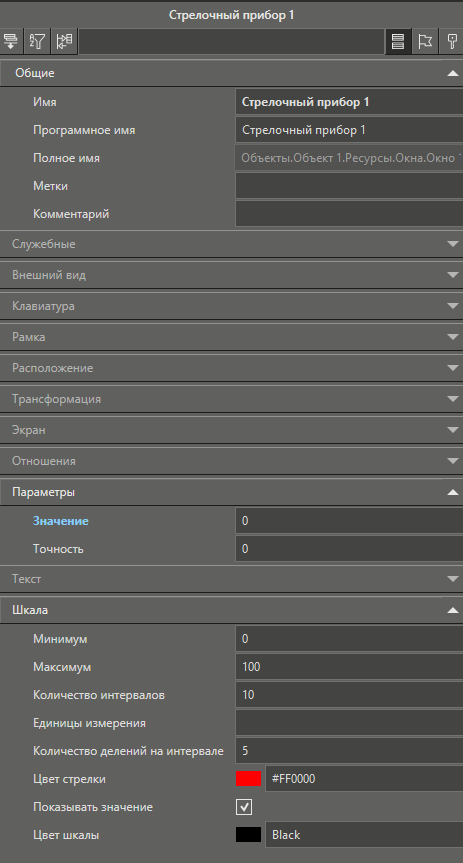
Task: Open the Трансформация section
Action: tap(231, 398)
